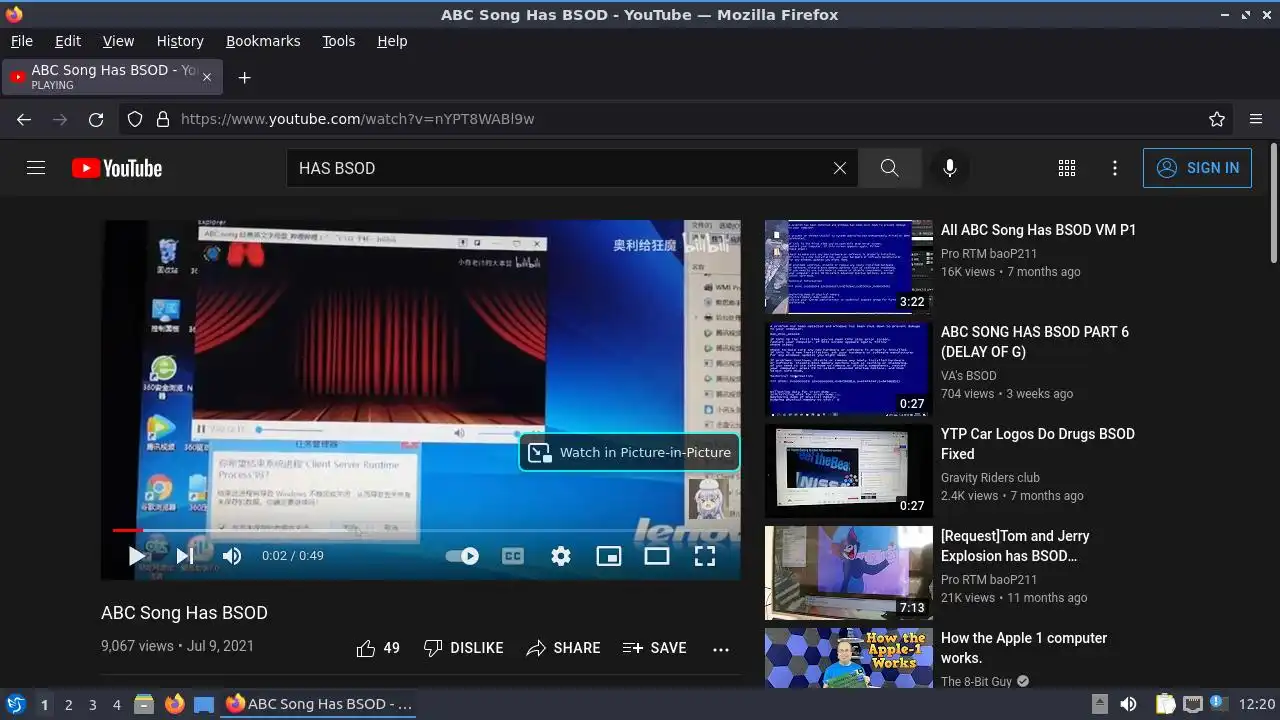Skip to next video
This screenshot has height=720, width=1280.
(x=185, y=556)
